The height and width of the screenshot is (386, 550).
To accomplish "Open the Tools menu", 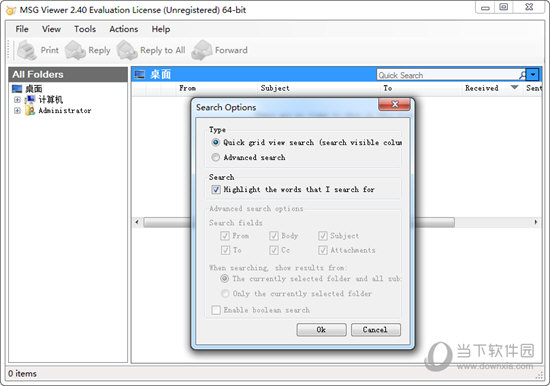I will (x=85, y=29).
